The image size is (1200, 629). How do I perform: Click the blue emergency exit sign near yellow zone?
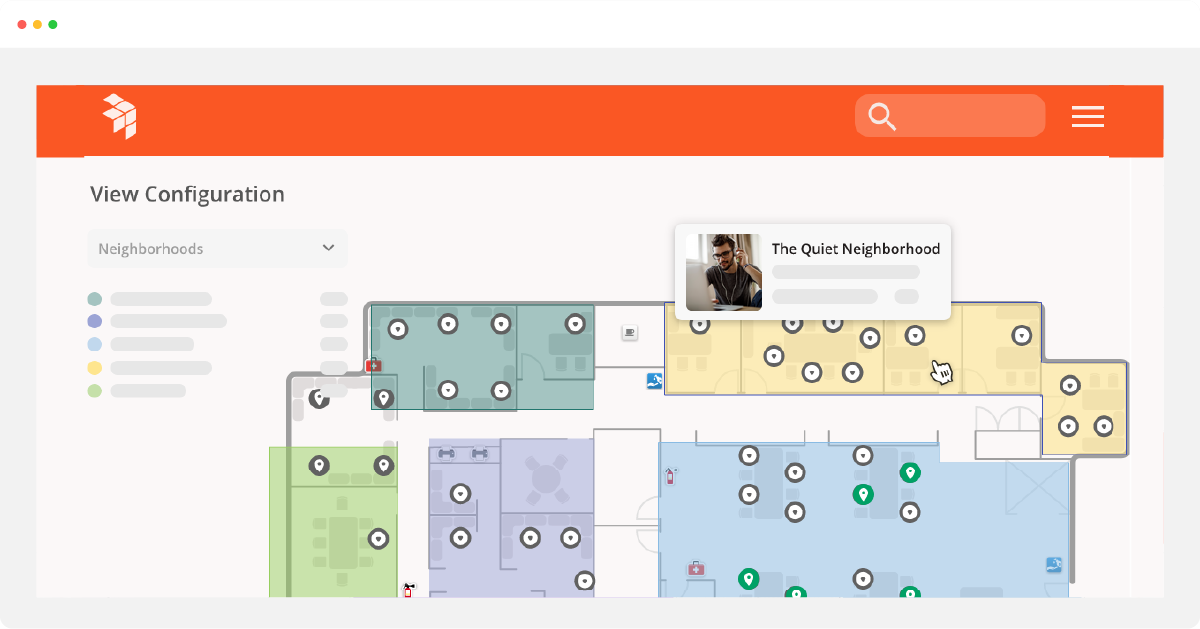(654, 380)
